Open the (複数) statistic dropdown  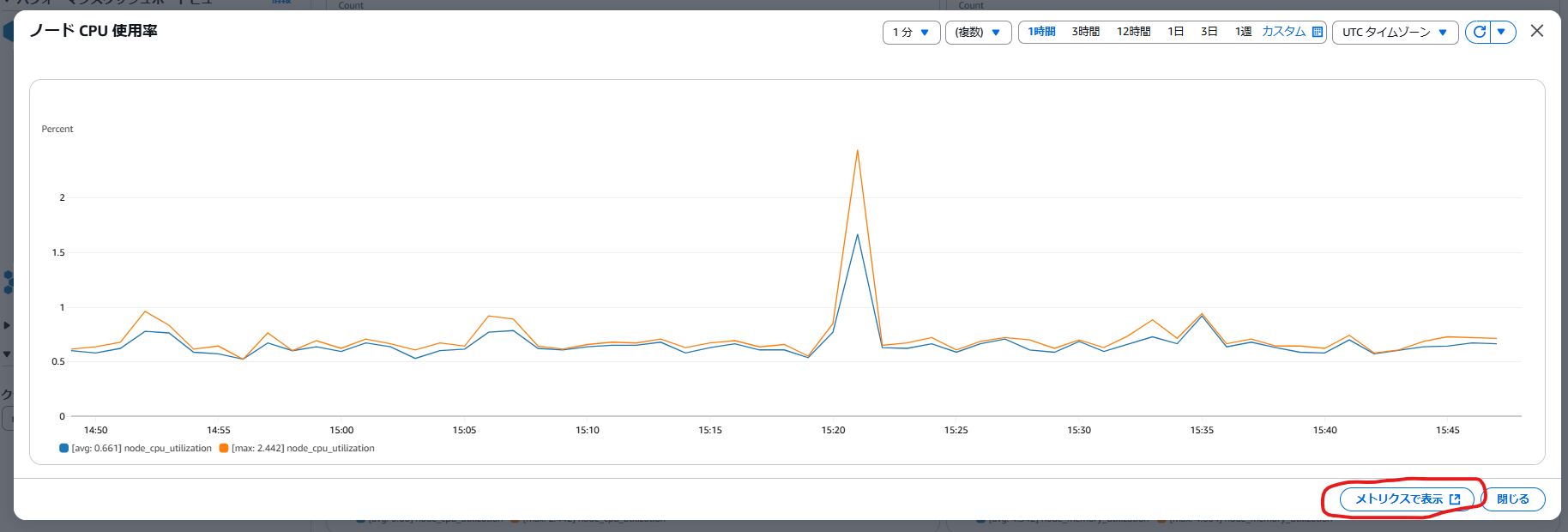coord(978,32)
